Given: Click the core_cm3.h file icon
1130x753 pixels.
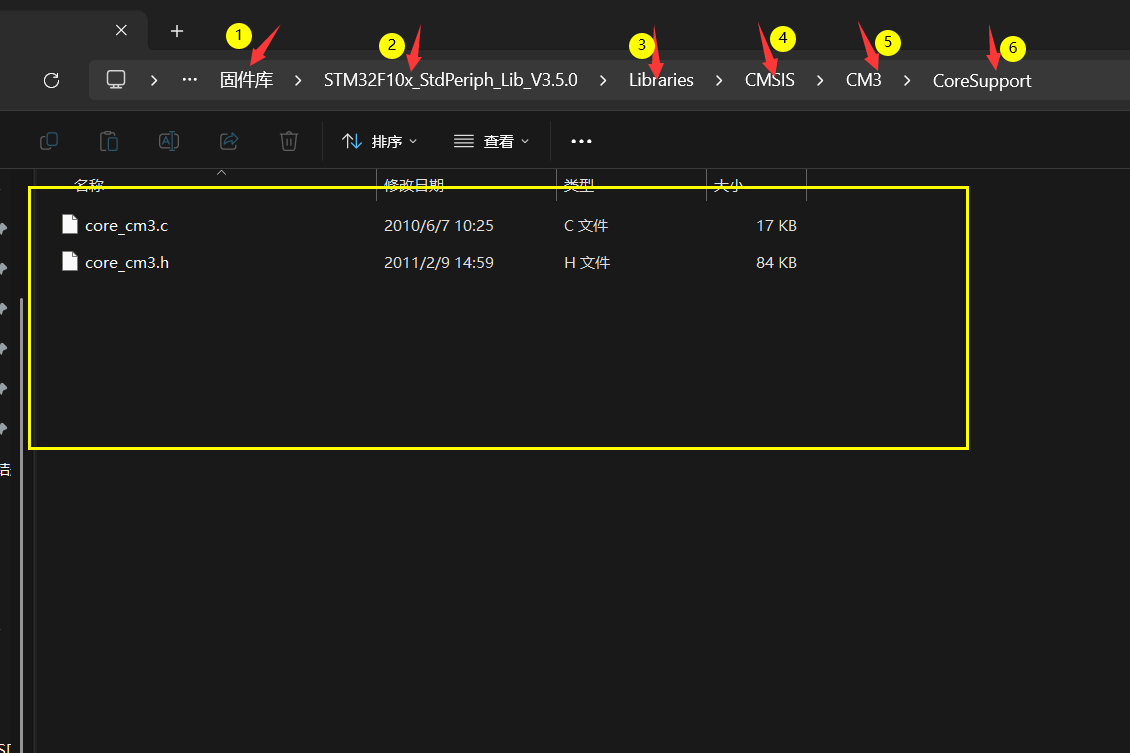Looking at the screenshot, I should point(70,261).
